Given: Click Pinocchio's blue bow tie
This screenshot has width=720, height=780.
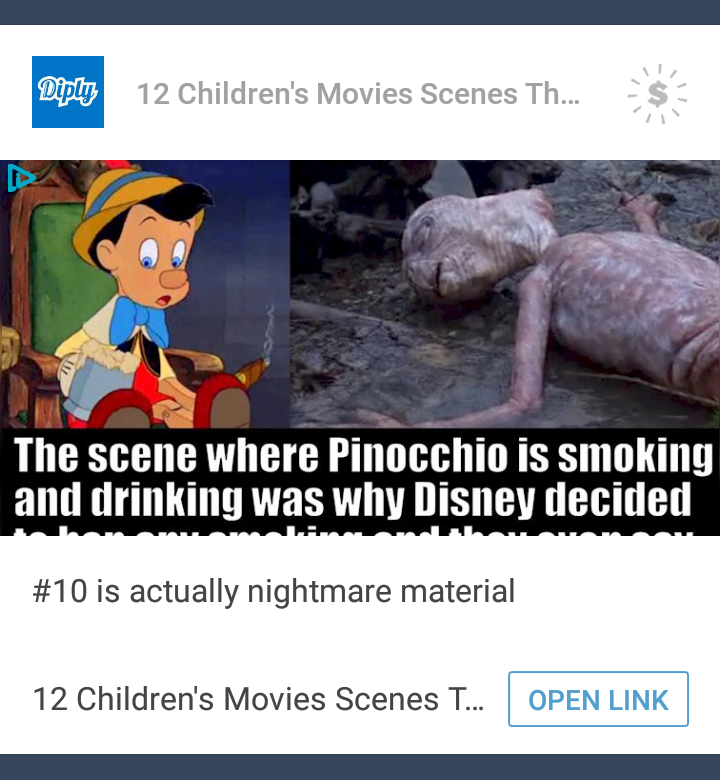Looking at the screenshot, I should click(x=138, y=321).
